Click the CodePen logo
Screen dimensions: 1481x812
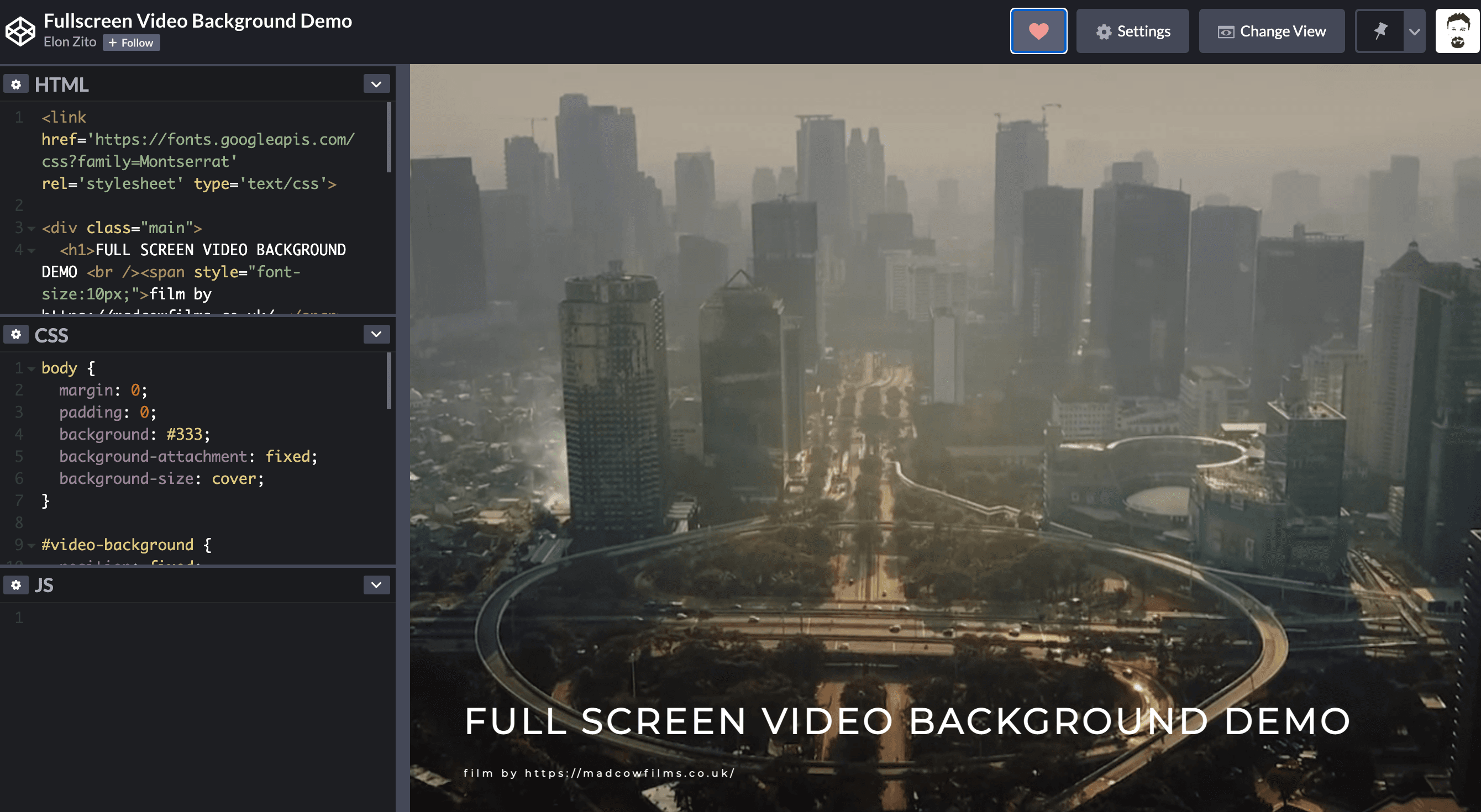(x=20, y=30)
